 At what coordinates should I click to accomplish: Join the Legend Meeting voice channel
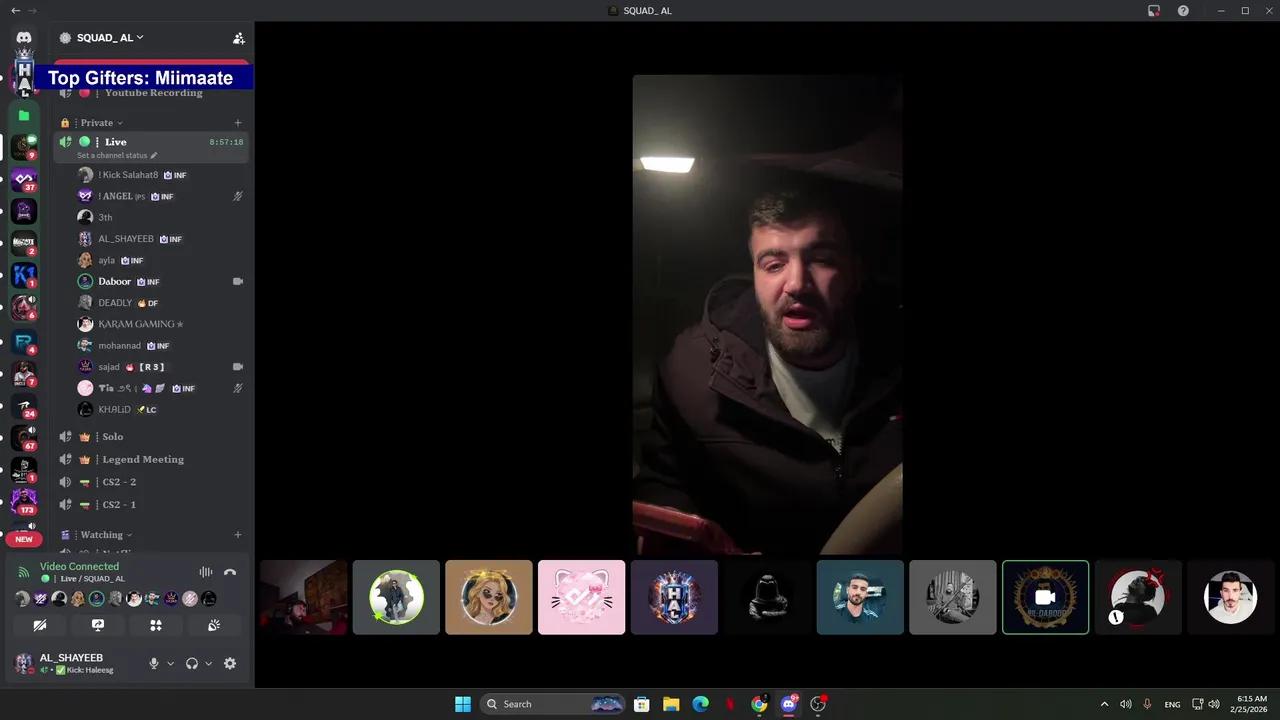click(x=150, y=460)
